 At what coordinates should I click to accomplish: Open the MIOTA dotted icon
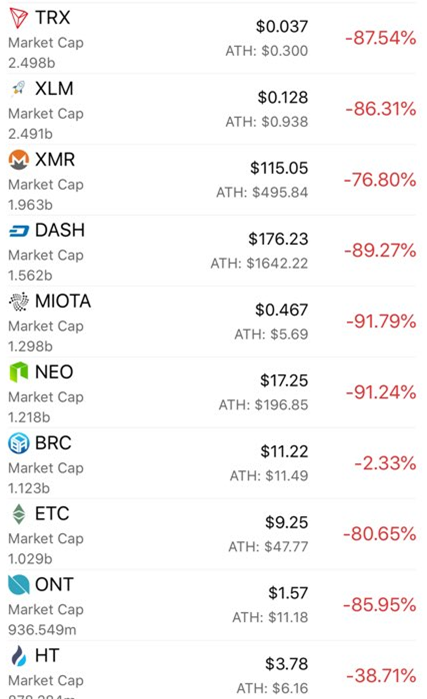[19, 301]
